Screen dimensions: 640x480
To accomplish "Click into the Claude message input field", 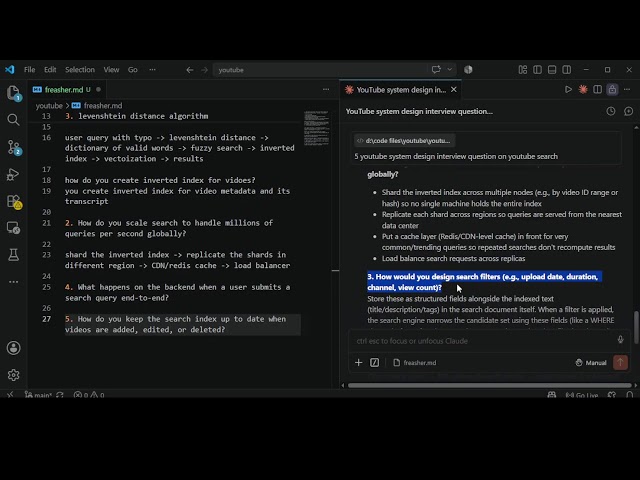I will (482, 341).
